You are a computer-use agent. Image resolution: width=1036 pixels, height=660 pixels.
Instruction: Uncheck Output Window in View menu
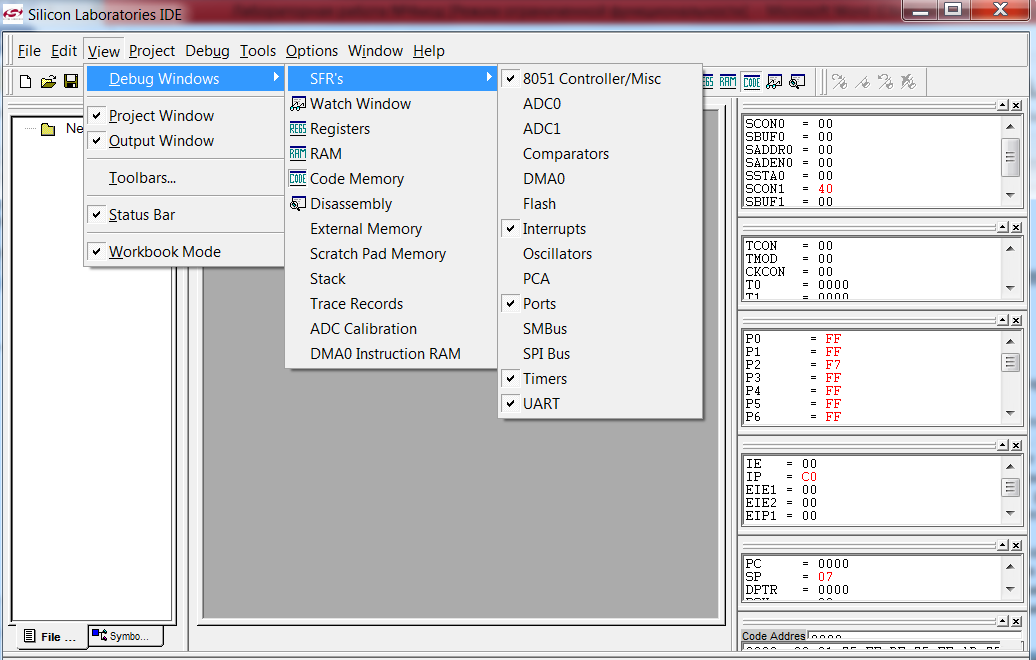[184, 141]
